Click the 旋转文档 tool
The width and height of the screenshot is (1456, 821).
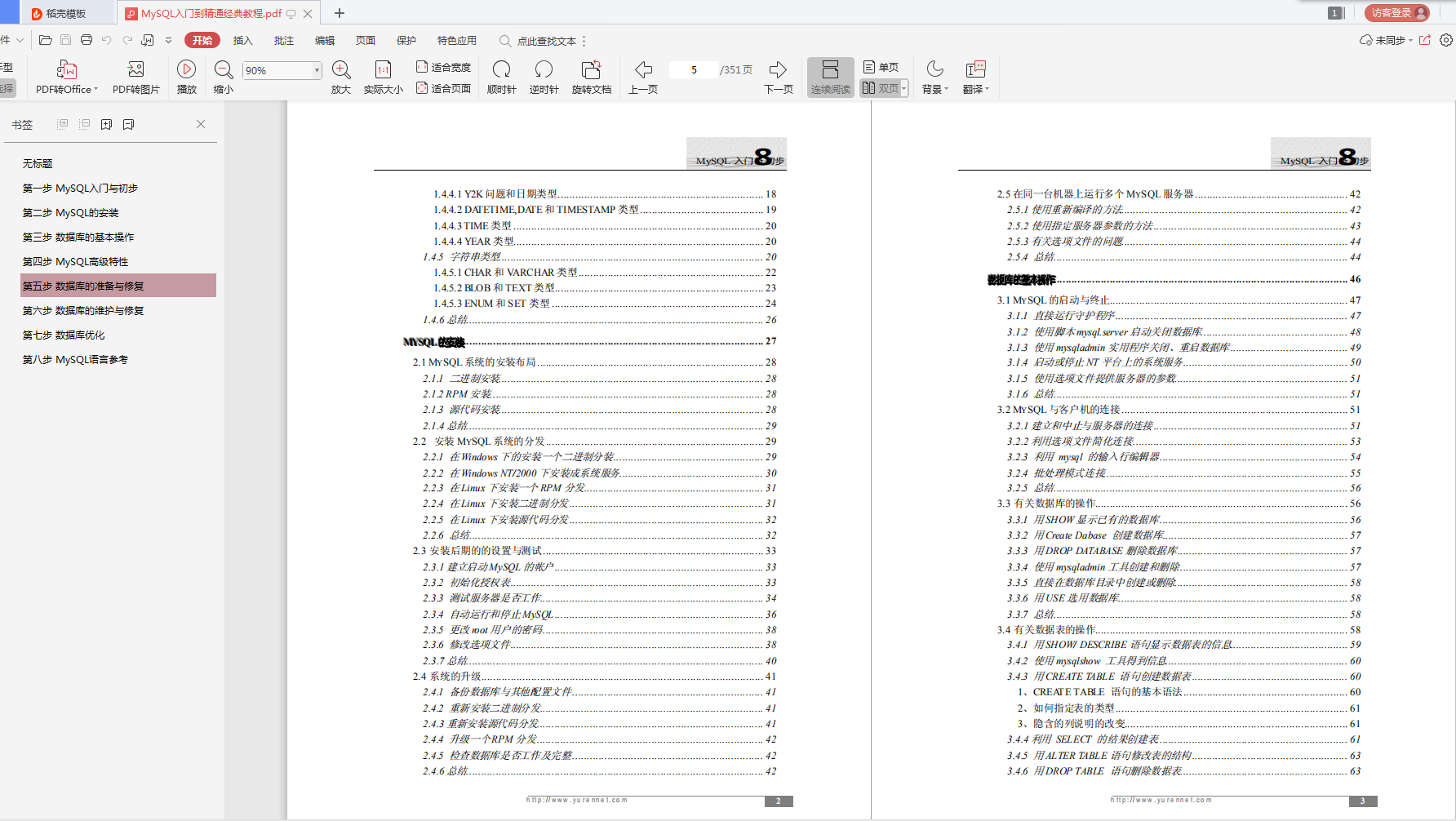coord(592,78)
